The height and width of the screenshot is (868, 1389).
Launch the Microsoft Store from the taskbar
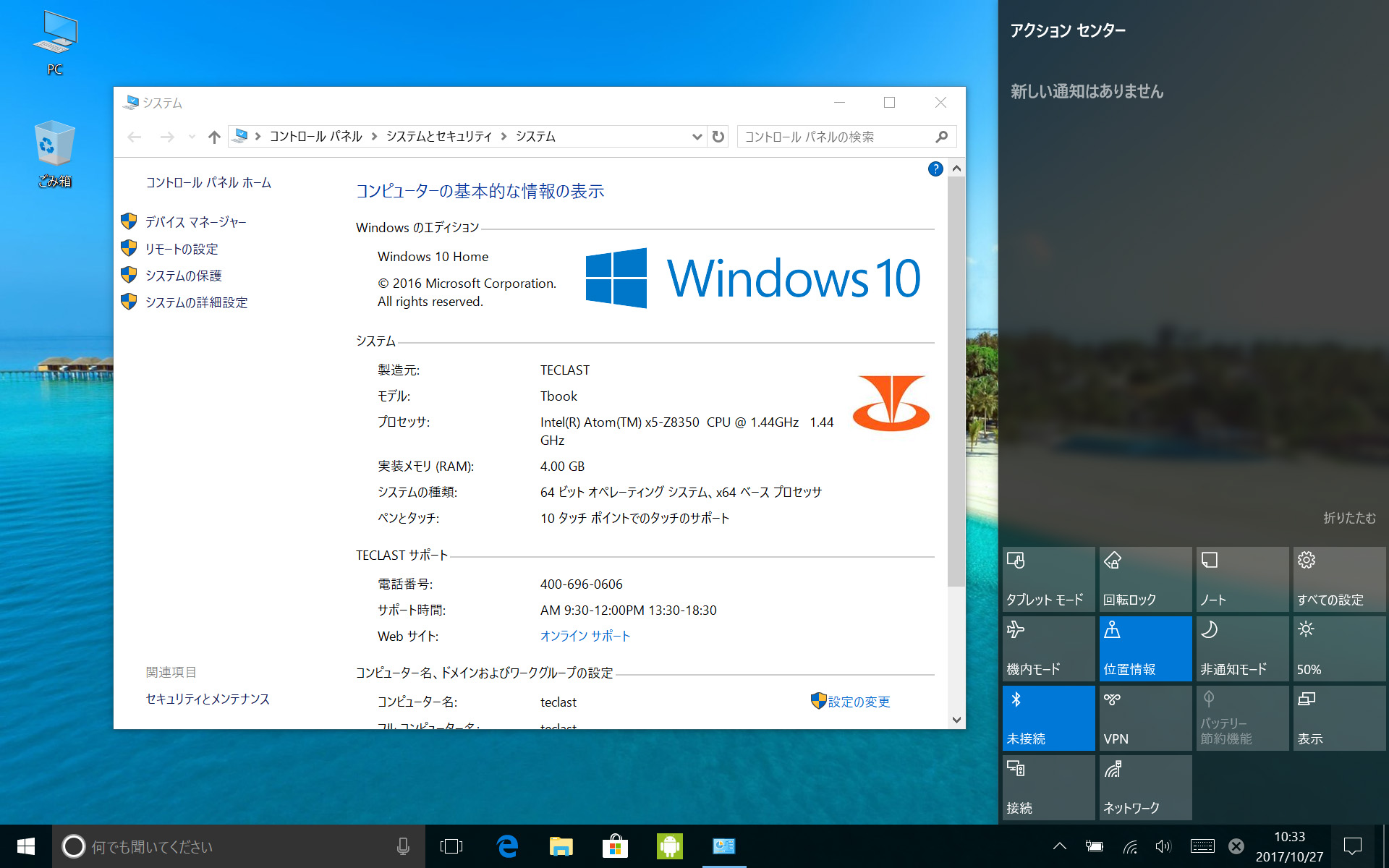pyautogui.click(x=614, y=846)
